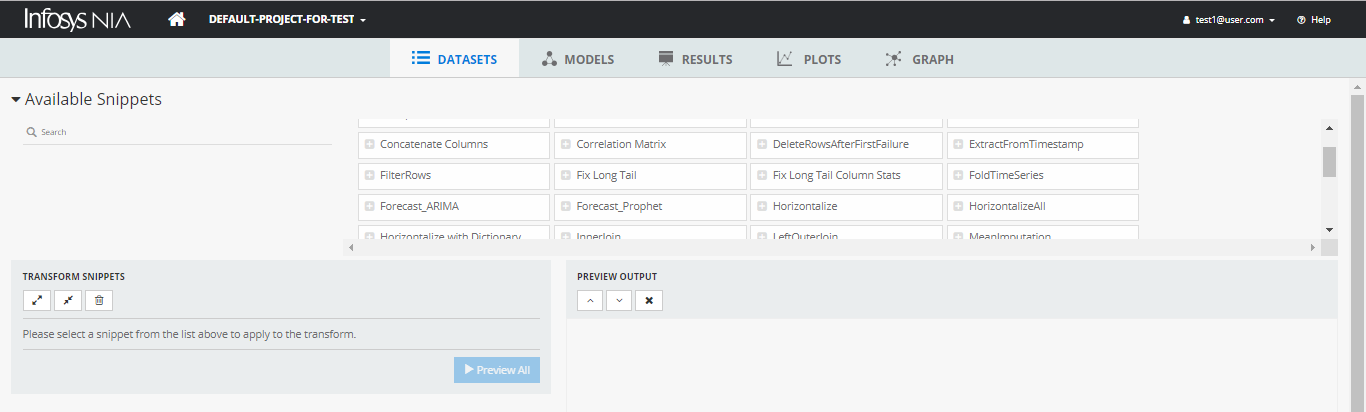
Task: Click the snippet Search field
Action: (x=180, y=132)
